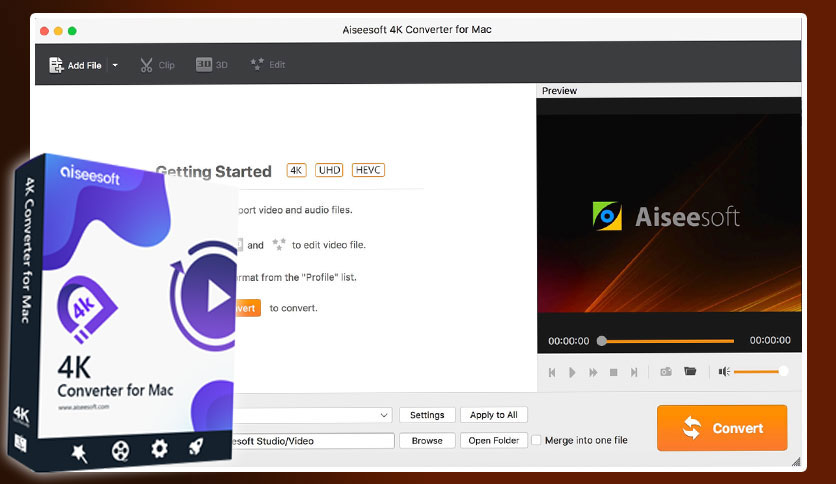The height and width of the screenshot is (484, 836).
Task: Start conversion with Convert button
Action: click(x=722, y=427)
